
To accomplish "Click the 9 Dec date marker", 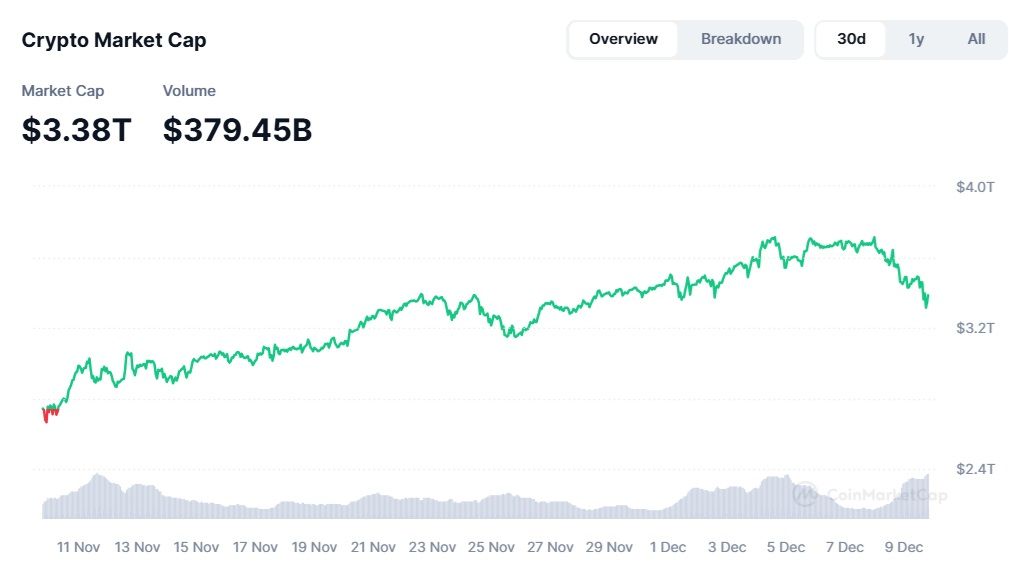I will [904, 547].
